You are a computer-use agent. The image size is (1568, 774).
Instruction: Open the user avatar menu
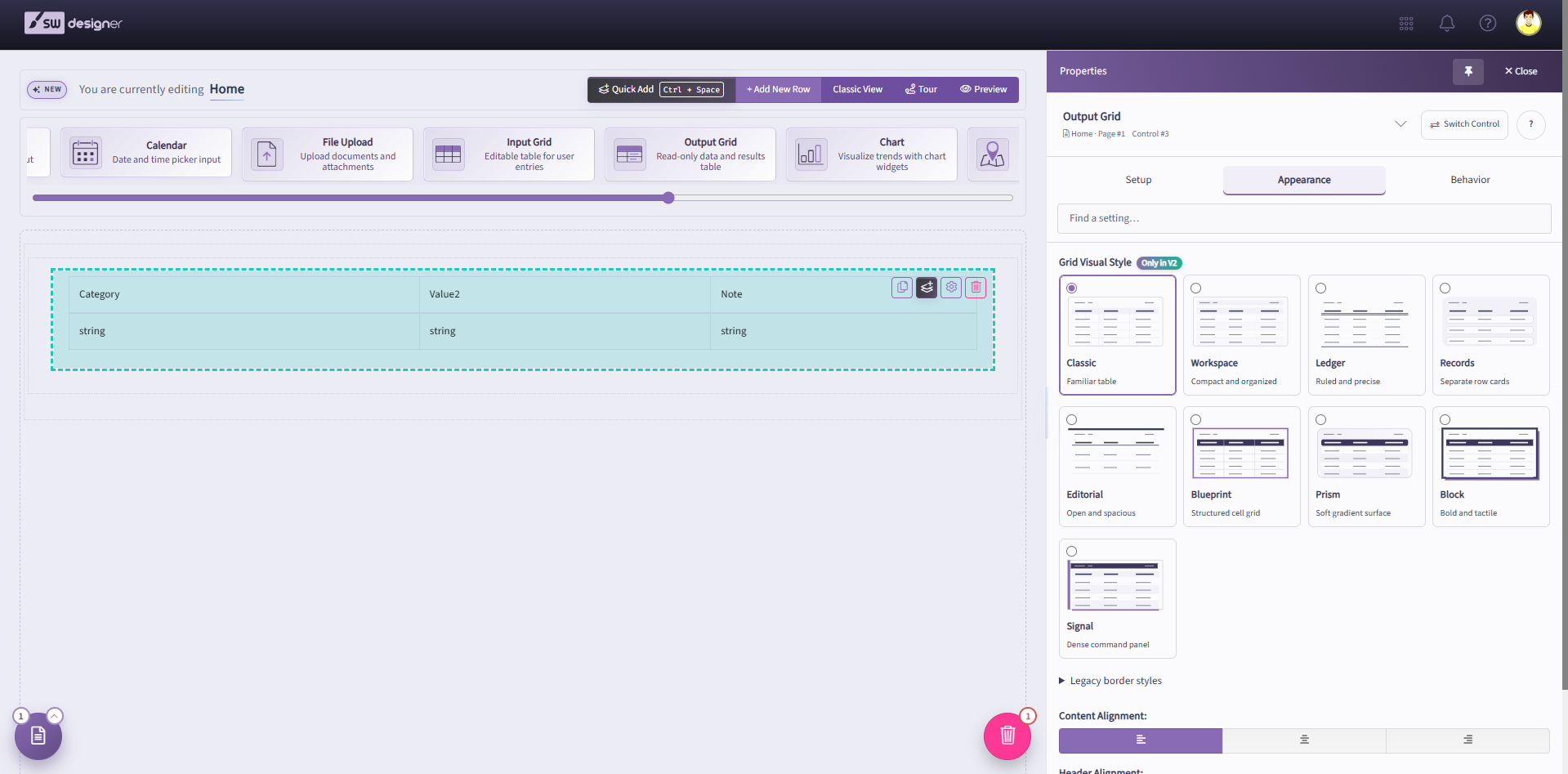tap(1529, 23)
